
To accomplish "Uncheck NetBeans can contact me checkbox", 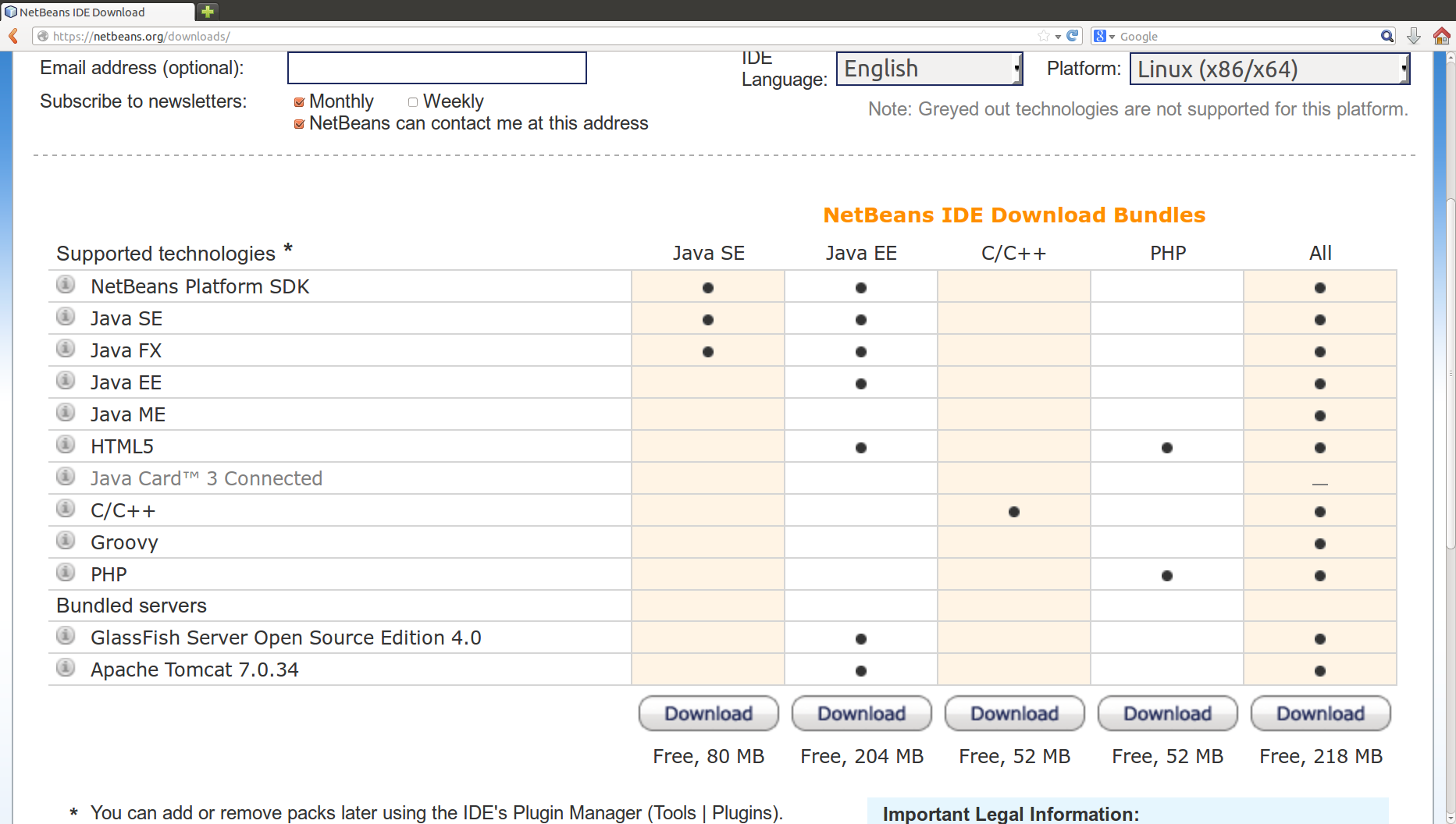I will click(x=299, y=124).
